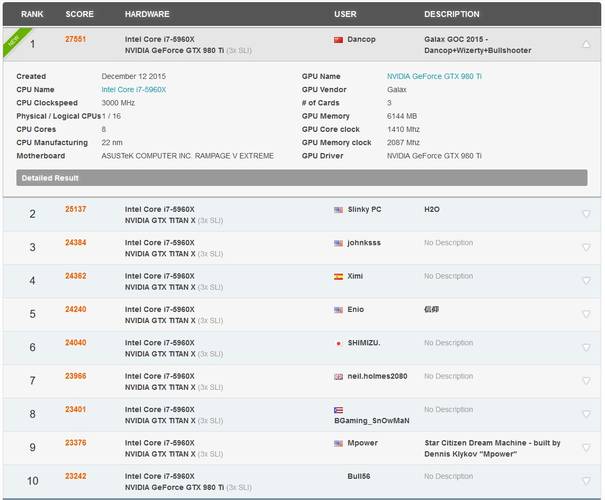The width and height of the screenshot is (605, 500).
Task: Click the Spain flag beside Ximi
Action: [x=338, y=277]
